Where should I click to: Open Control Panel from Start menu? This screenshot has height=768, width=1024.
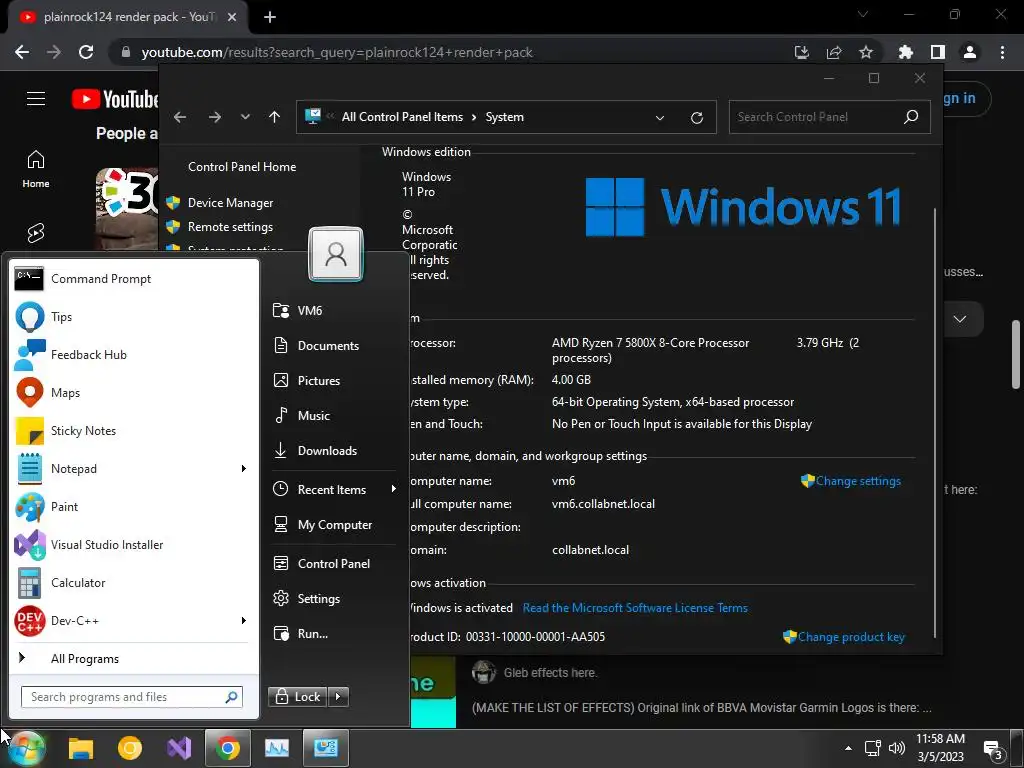(333, 564)
